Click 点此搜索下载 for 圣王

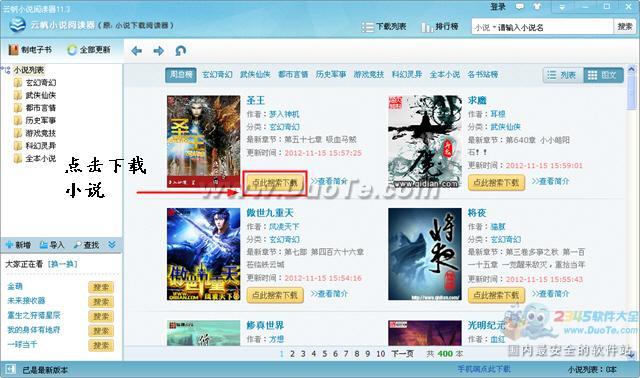click(x=275, y=182)
